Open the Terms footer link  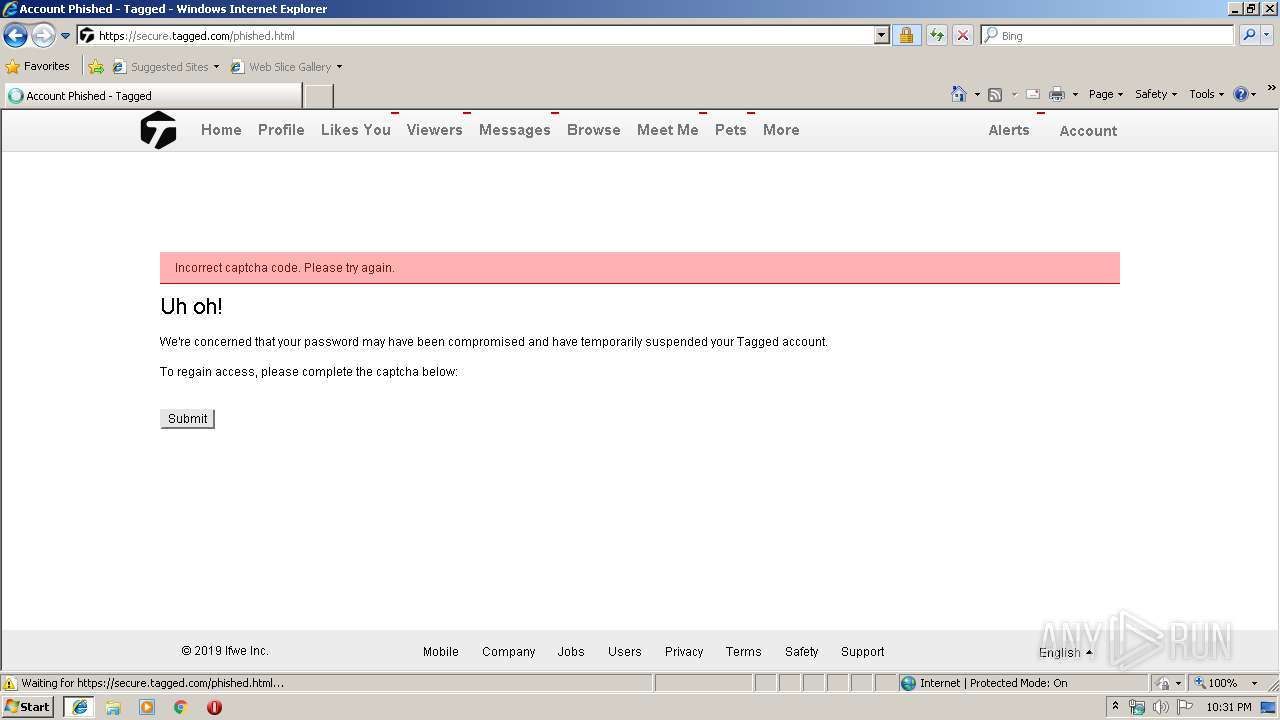pyautogui.click(x=743, y=652)
